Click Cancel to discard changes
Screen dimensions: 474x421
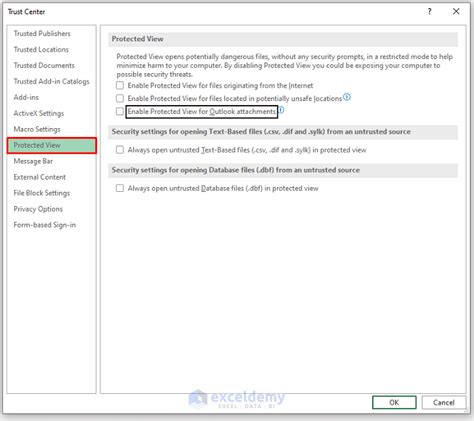[444, 402]
